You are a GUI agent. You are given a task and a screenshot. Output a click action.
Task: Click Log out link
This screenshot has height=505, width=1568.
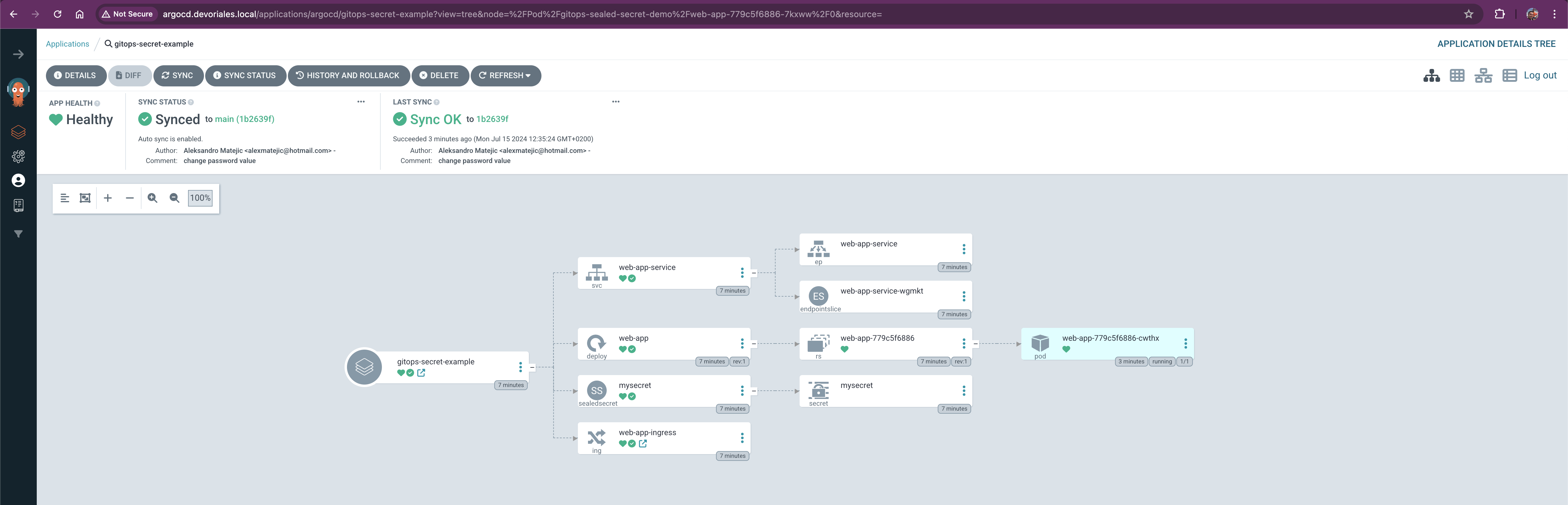point(1540,75)
